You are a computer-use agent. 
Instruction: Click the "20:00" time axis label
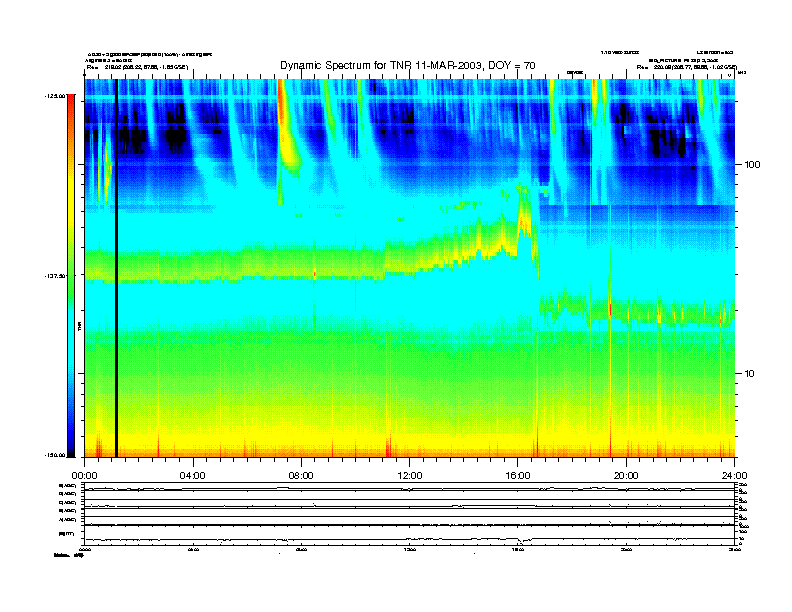[626, 476]
